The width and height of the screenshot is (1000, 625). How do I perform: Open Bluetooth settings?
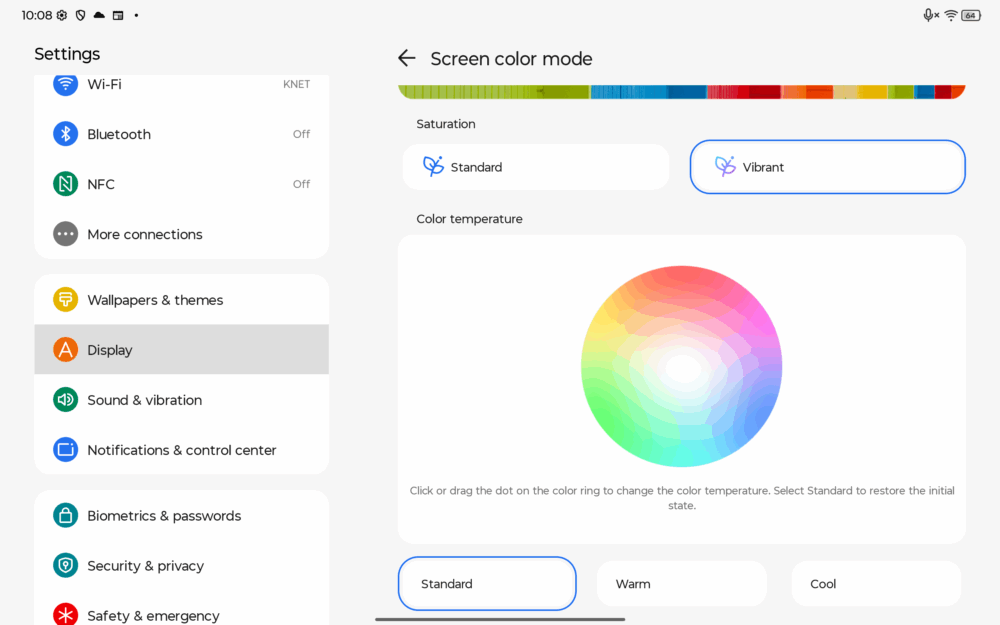click(x=182, y=134)
